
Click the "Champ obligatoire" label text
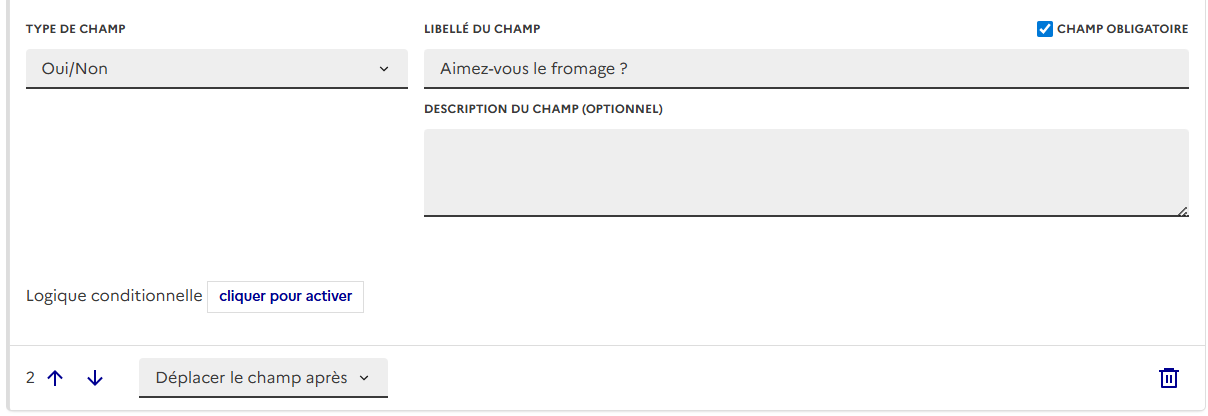pyautogui.click(x=1123, y=29)
